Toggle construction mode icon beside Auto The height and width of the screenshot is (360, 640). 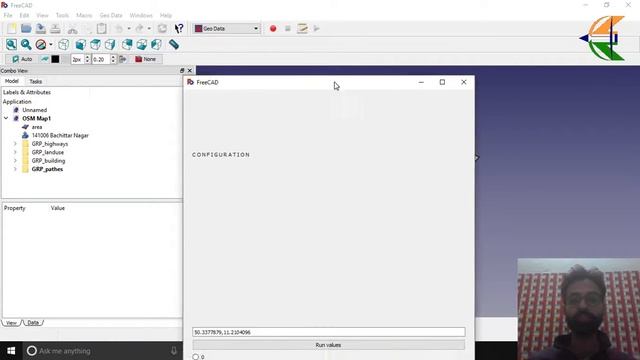point(44,59)
